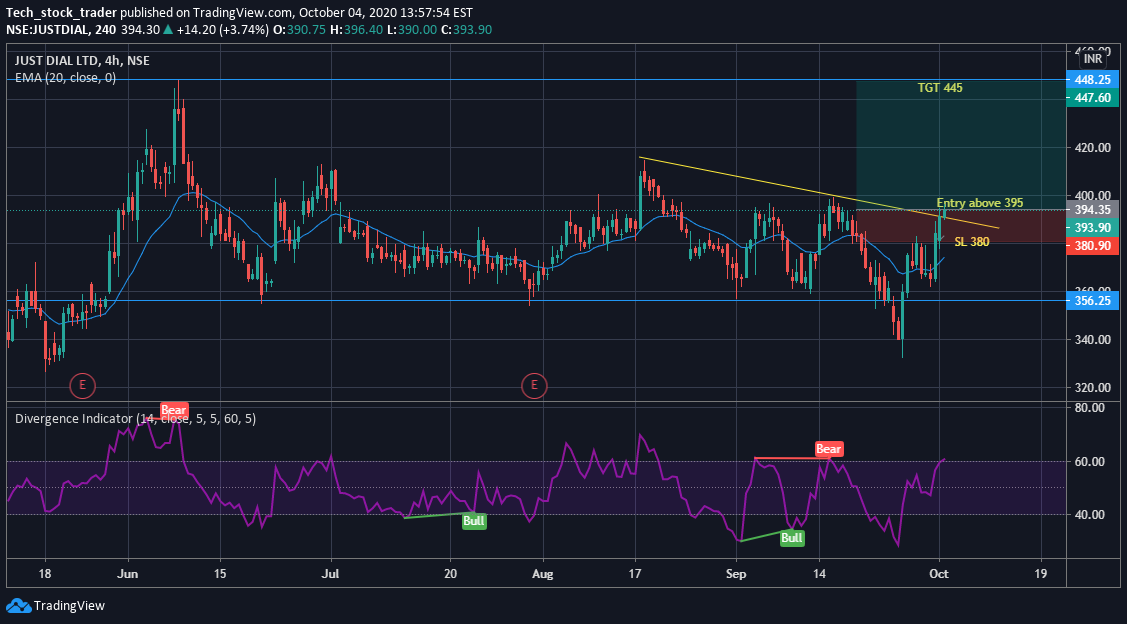Click the Tech_stock_trader author name
Image resolution: width=1127 pixels, height=624 pixels.
(x=61, y=13)
